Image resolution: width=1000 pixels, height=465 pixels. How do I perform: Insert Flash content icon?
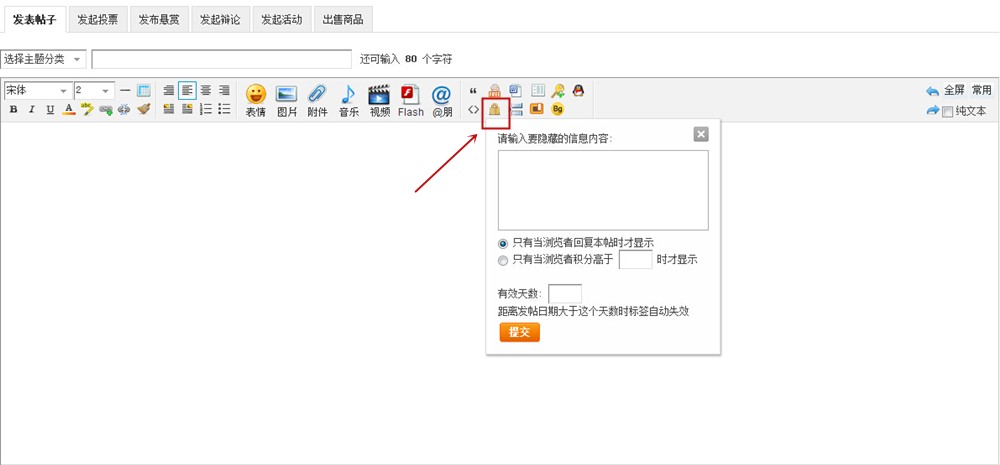point(410,101)
